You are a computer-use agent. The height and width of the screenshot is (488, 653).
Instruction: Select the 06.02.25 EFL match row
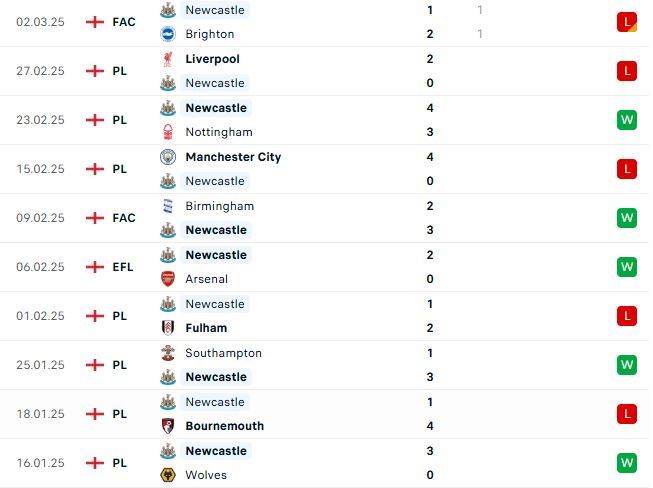(325, 267)
